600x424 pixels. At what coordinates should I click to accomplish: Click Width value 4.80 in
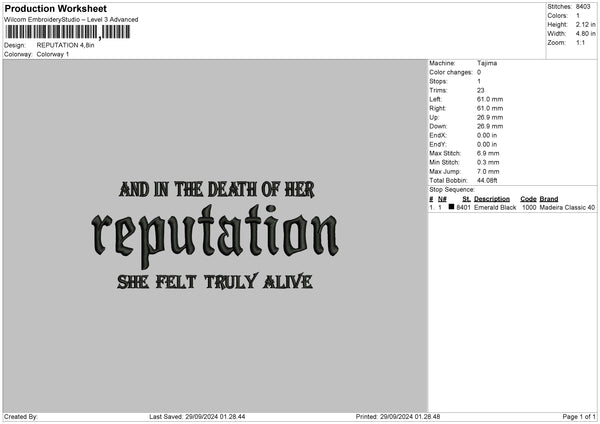pyautogui.click(x=585, y=34)
